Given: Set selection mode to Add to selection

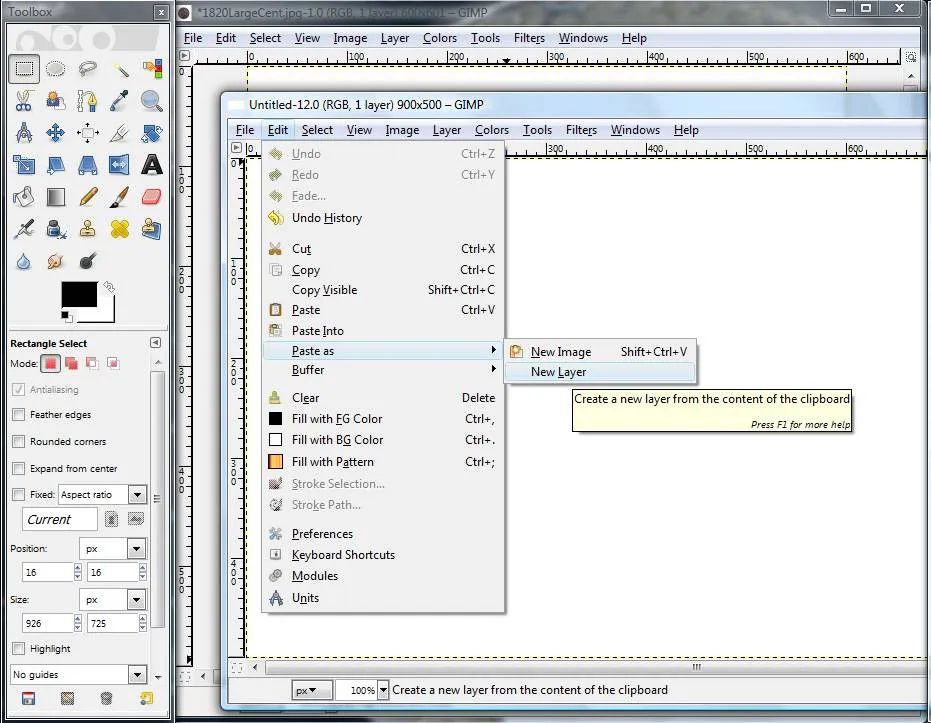Looking at the screenshot, I should pos(71,363).
